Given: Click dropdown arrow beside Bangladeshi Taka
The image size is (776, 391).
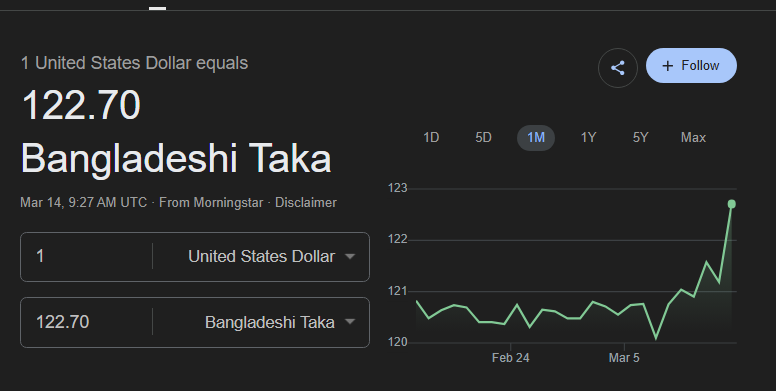Looking at the screenshot, I should [x=350, y=322].
